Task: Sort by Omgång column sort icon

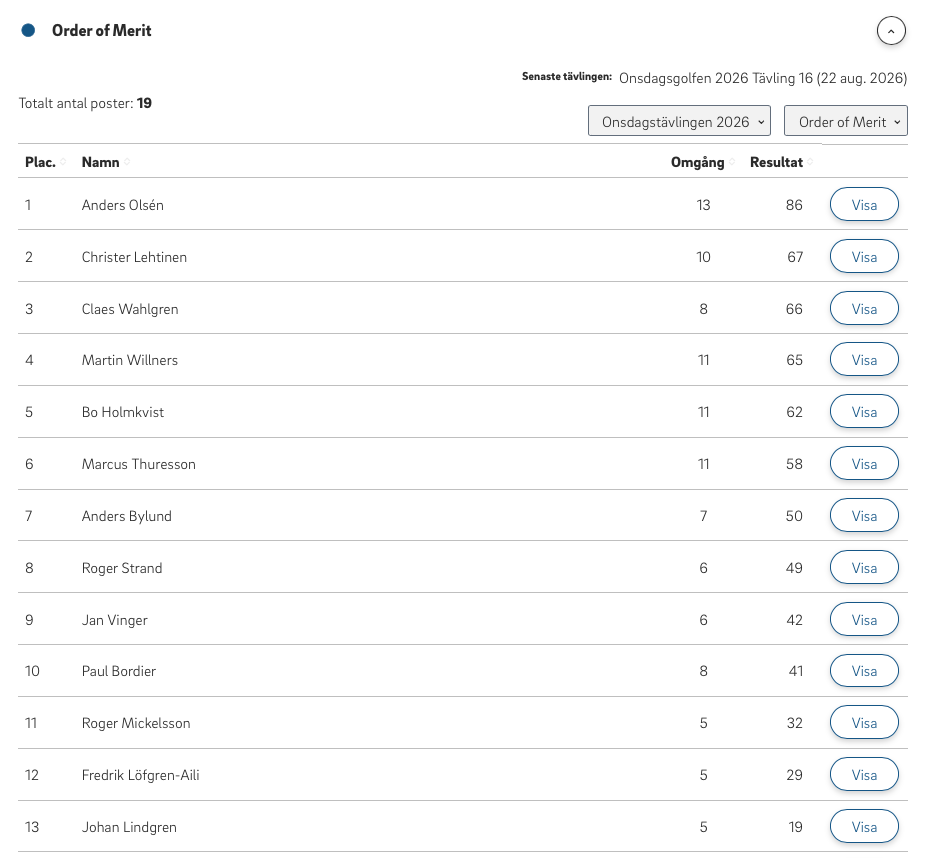Action: [732, 162]
